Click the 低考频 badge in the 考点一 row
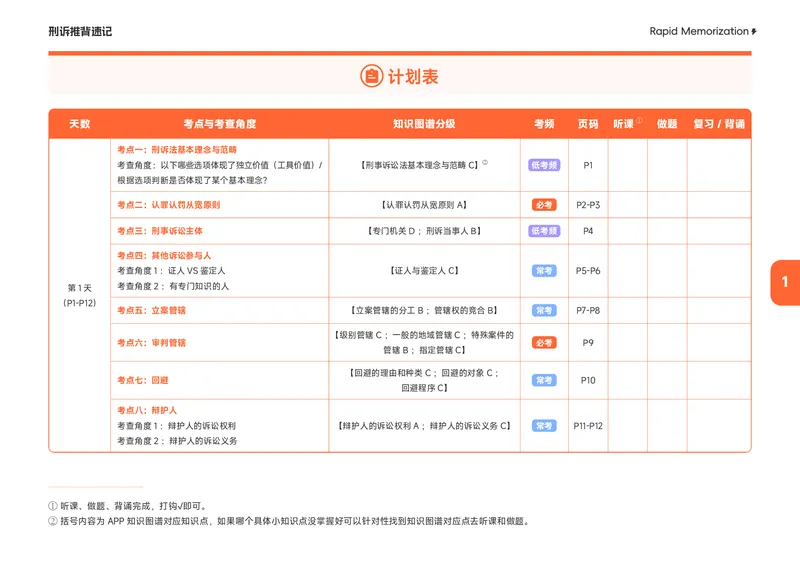This screenshot has width=800, height=566. [x=544, y=165]
